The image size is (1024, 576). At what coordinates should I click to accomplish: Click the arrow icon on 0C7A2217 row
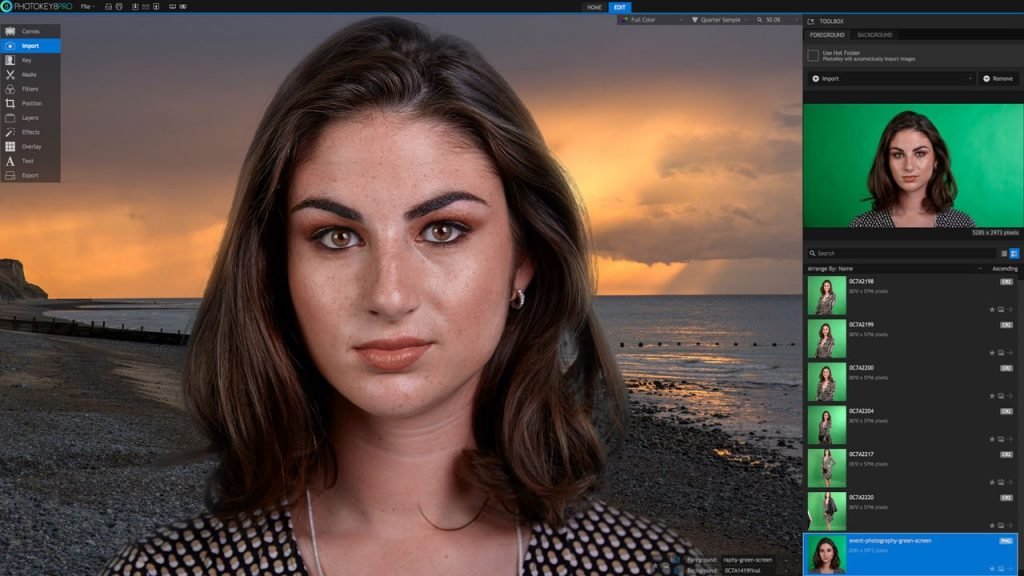pos(1010,482)
